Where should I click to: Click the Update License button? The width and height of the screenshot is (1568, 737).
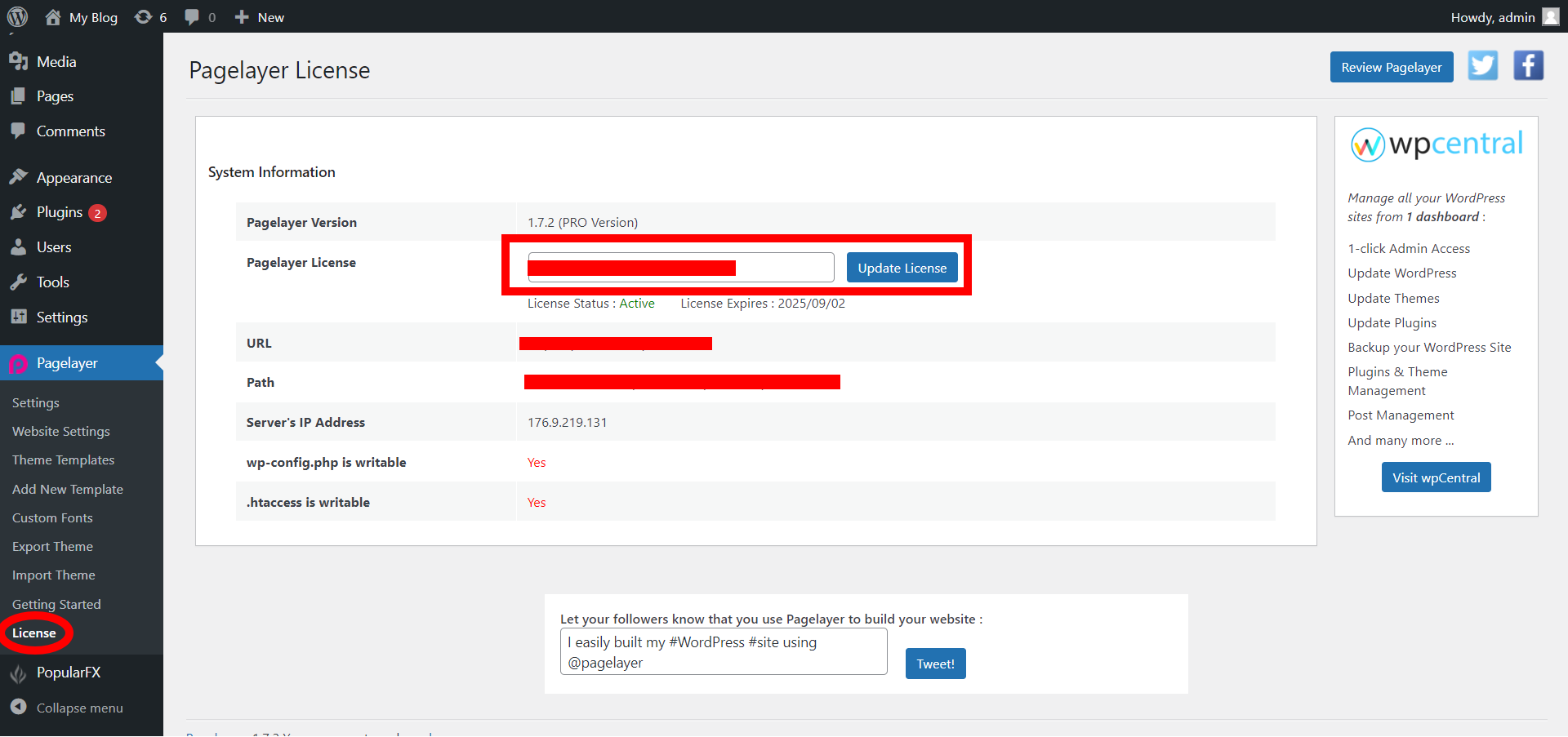tap(902, 268)
